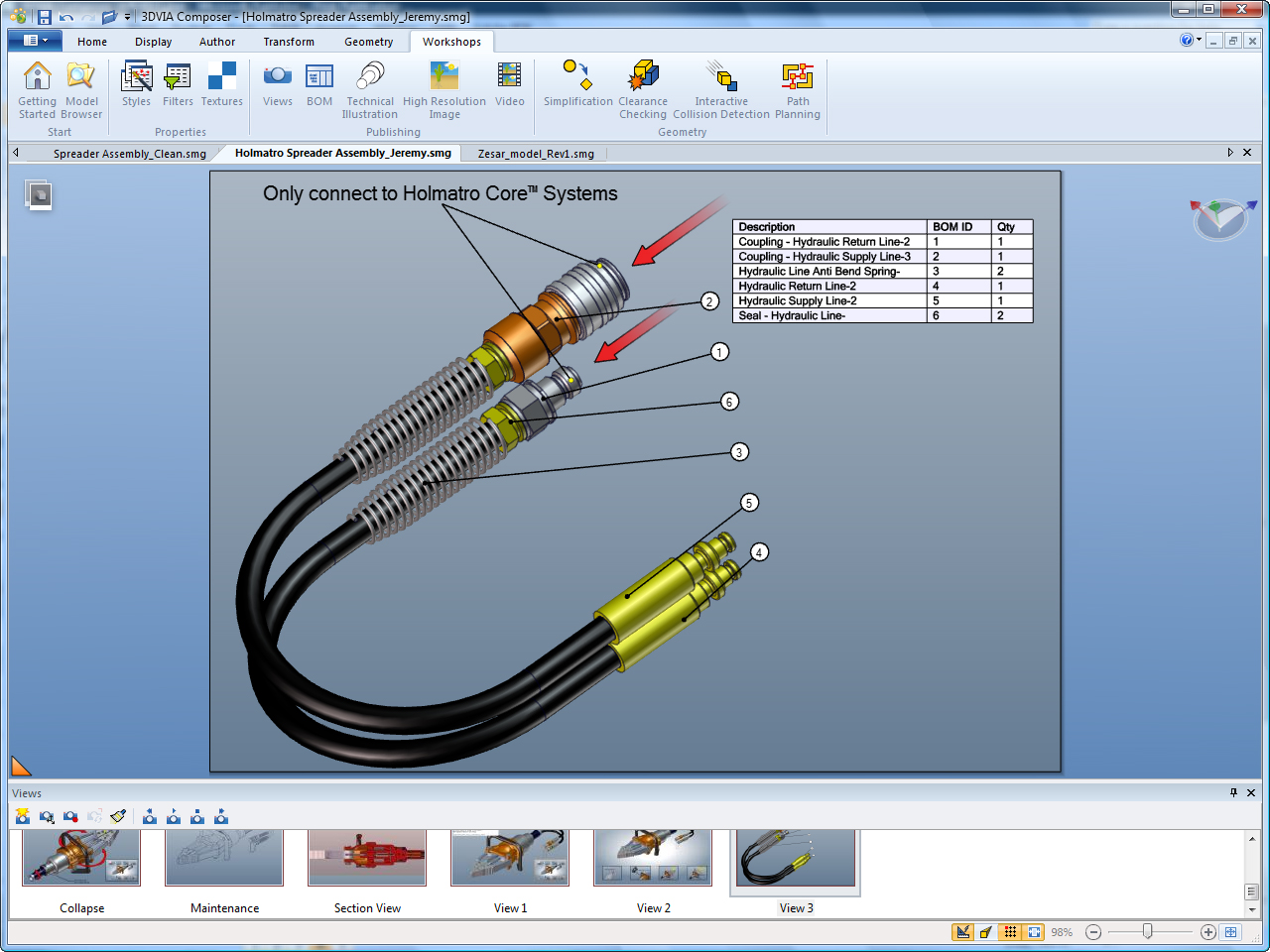Open the Simplification tool
This screenshot has height=952, width=1270.
[577, 85]
